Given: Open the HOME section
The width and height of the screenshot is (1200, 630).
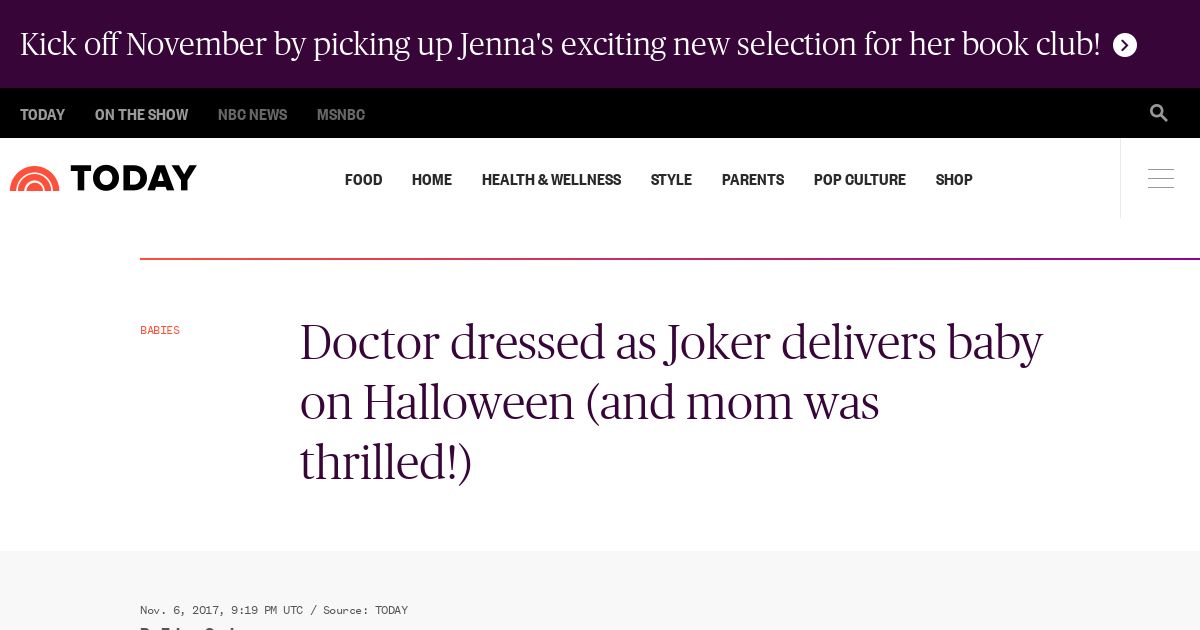Looking at the screenshot, I should [432, 180].
